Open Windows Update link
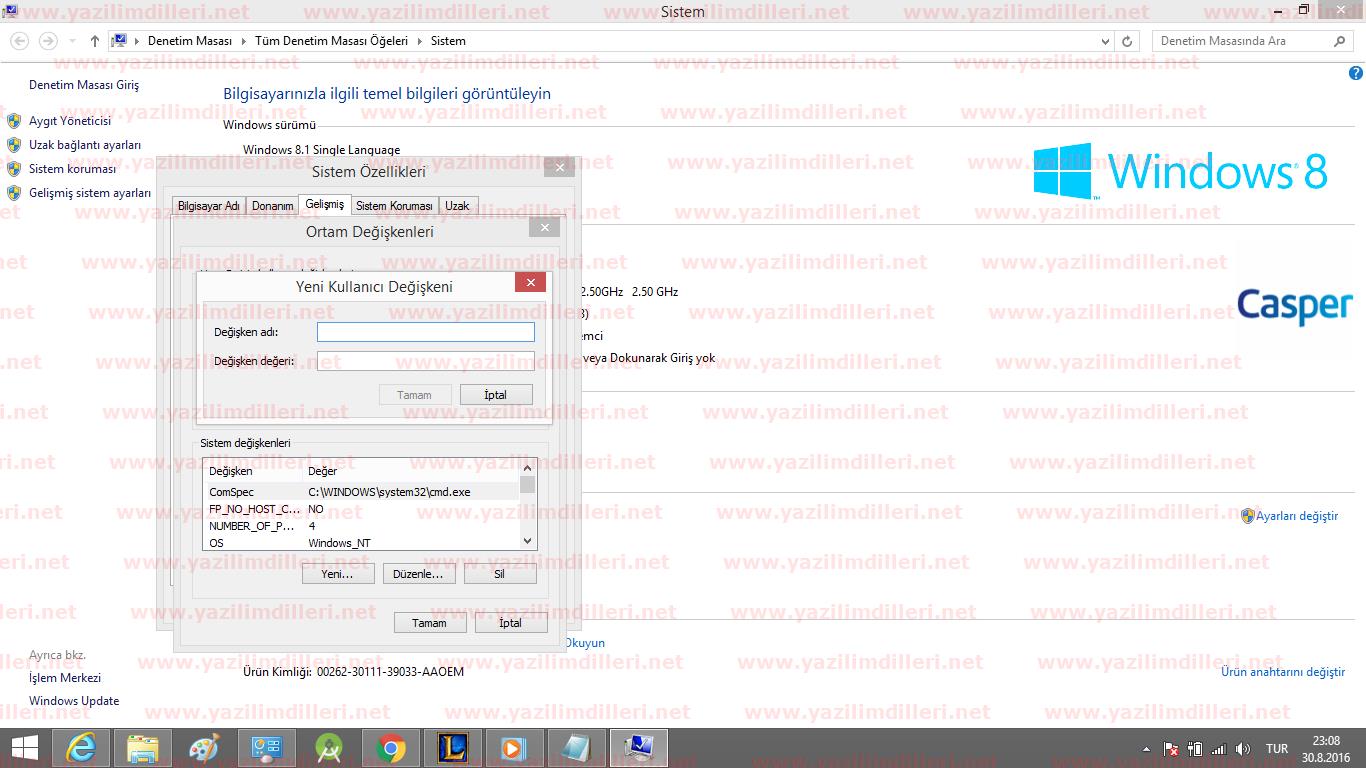Image resolution: width=1366 pixels, height=768 pixels. (74, 701)
